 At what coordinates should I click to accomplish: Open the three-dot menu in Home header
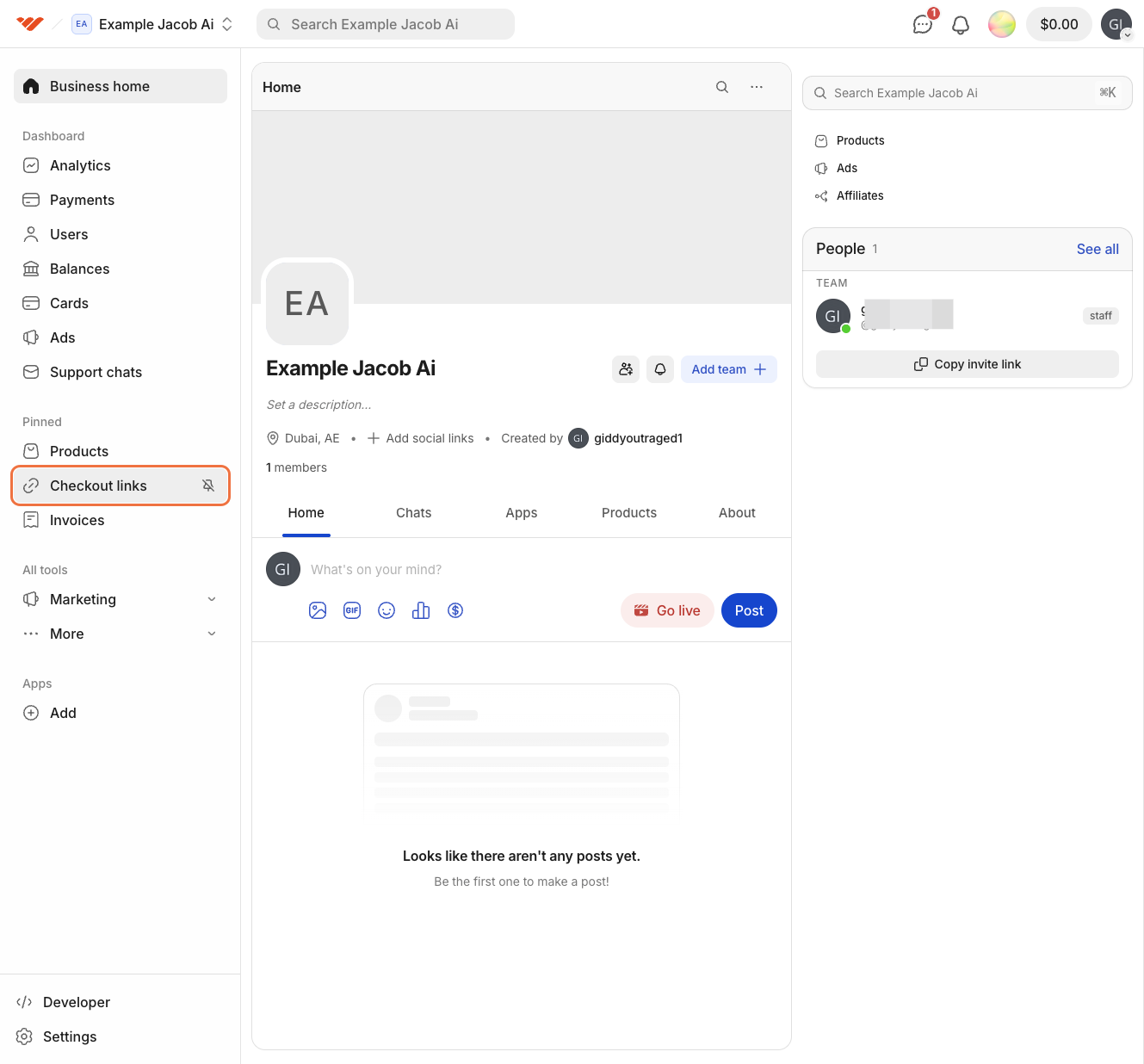tap(757, 87)
